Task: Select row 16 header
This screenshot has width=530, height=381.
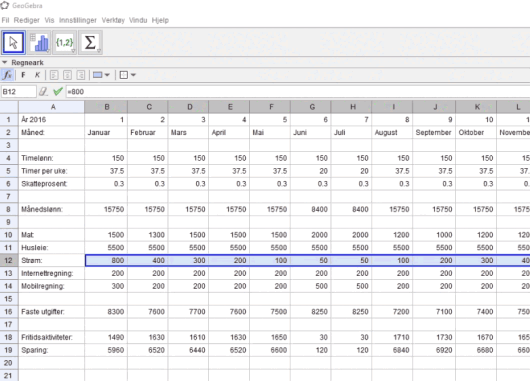Action: 9,311
